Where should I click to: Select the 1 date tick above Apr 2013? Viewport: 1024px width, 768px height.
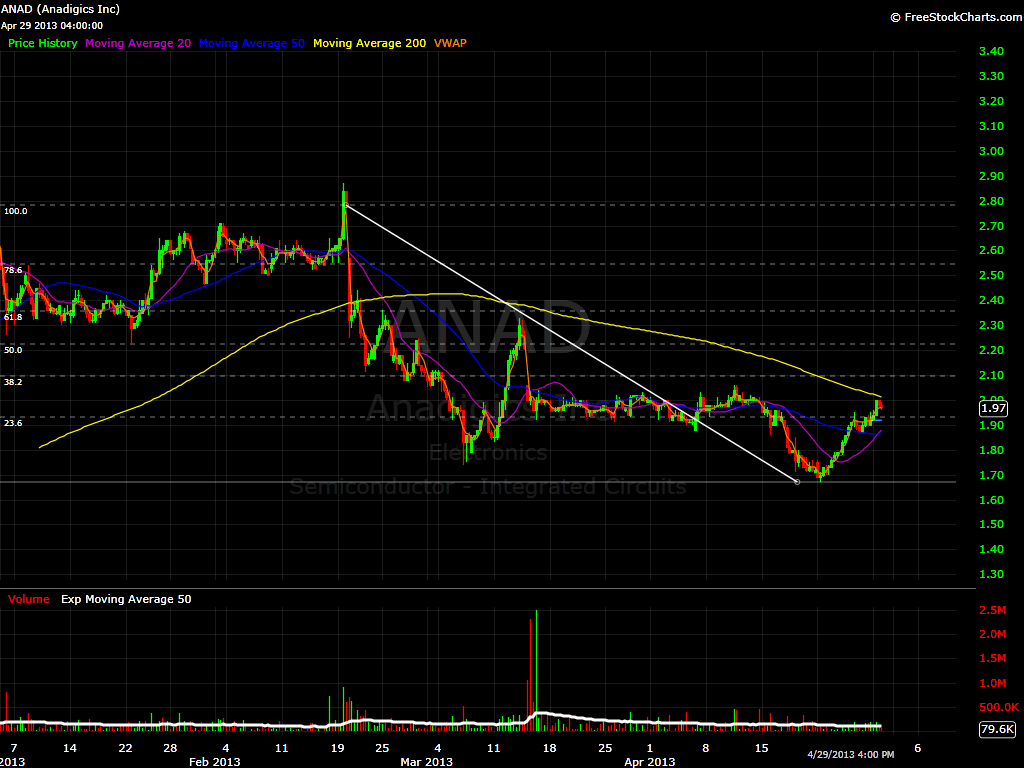click(x=650, y=748)
